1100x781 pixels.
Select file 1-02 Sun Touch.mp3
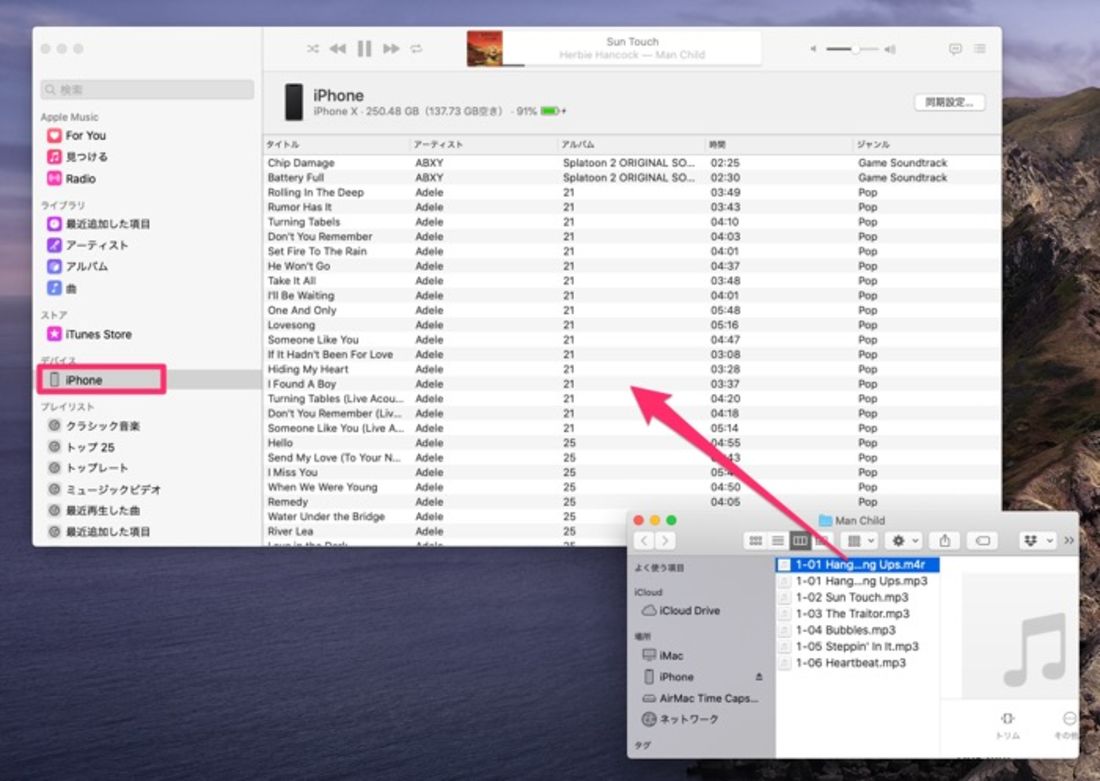(x=857, y=597)
